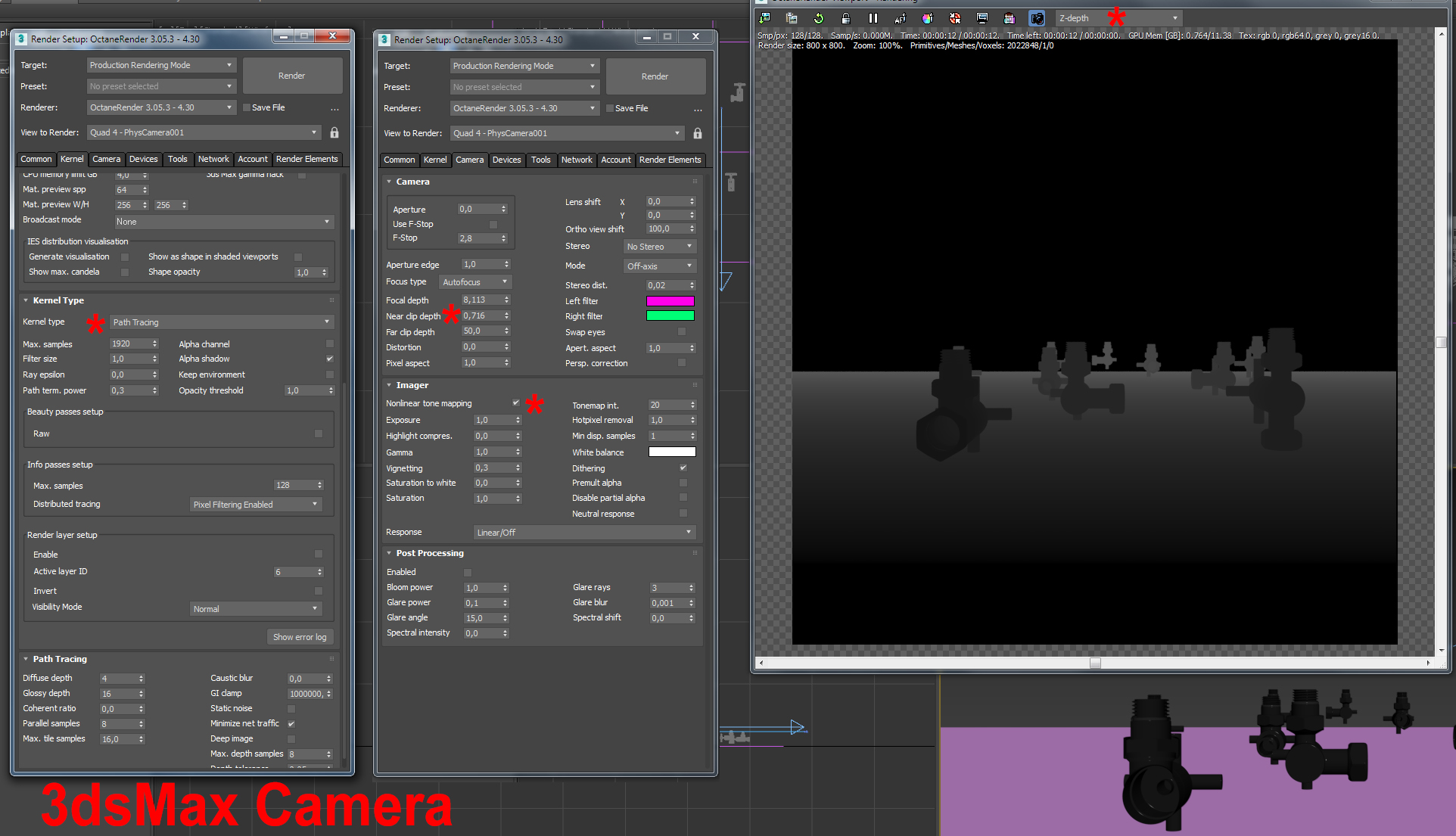Image resolution: width=1456 pixels, height=836 pixels.
Task: Click Save File browse button in left window
Action: 334,108
